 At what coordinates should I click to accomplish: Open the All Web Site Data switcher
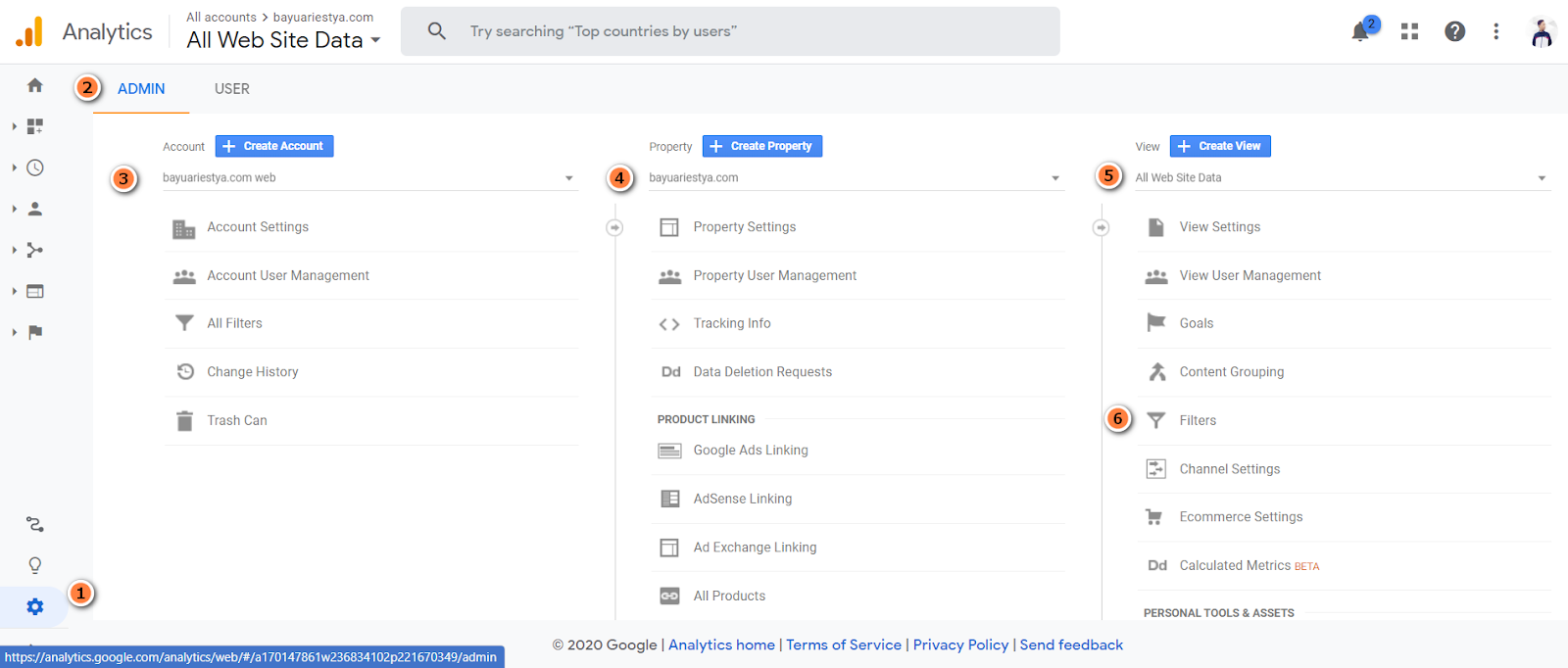pos(283,40)
